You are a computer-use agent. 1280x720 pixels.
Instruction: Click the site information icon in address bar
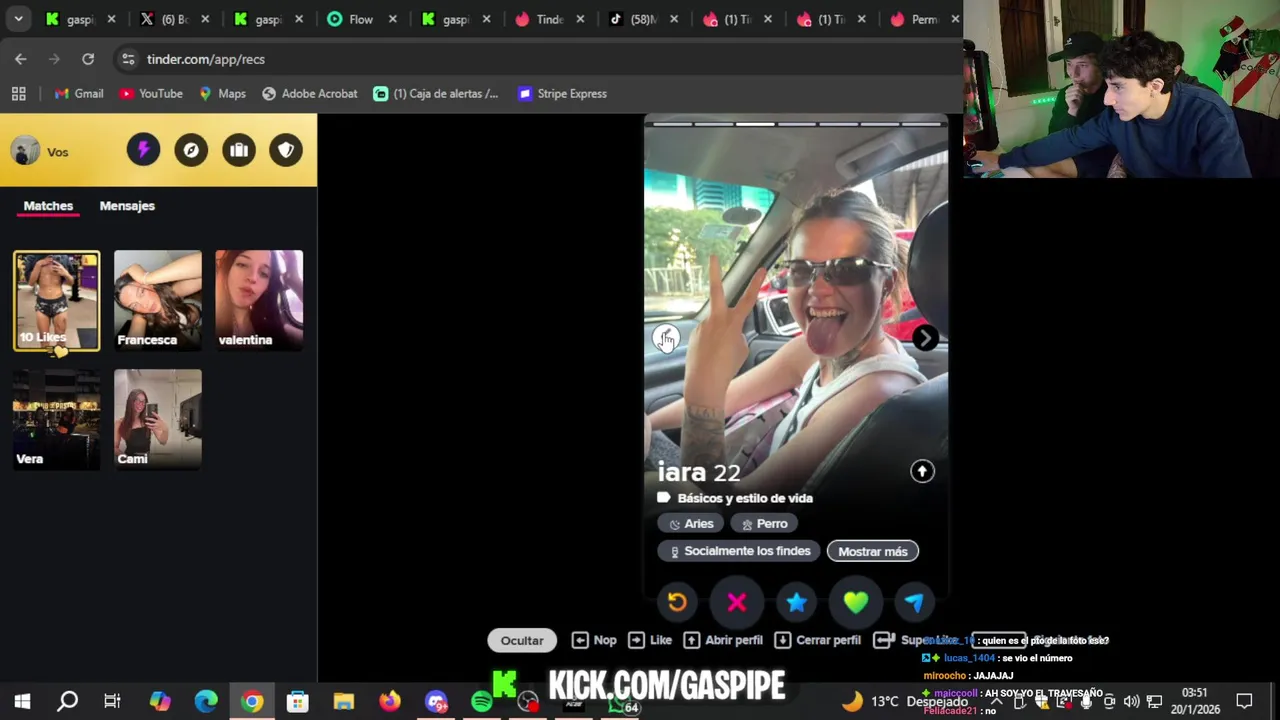128,59
